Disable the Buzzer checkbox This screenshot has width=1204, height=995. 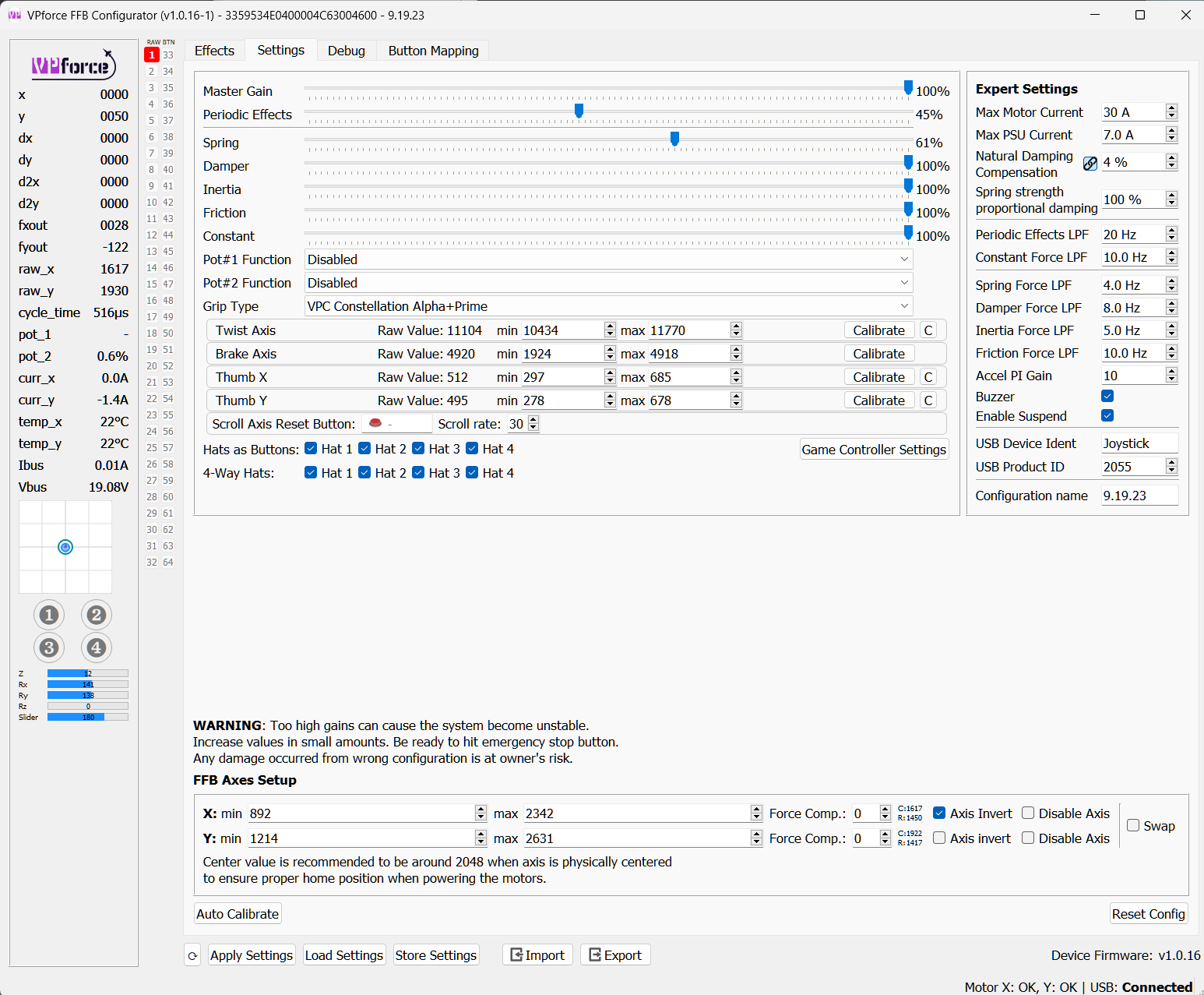pos(1107,396)
